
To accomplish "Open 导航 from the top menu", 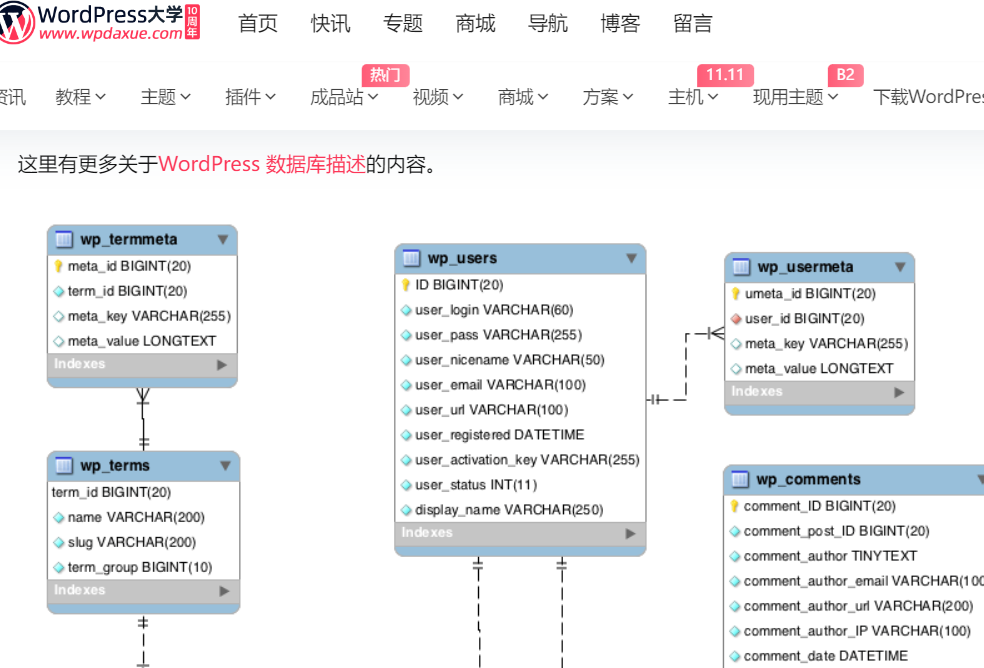I will pyautogui.click(x=548, y=24).
